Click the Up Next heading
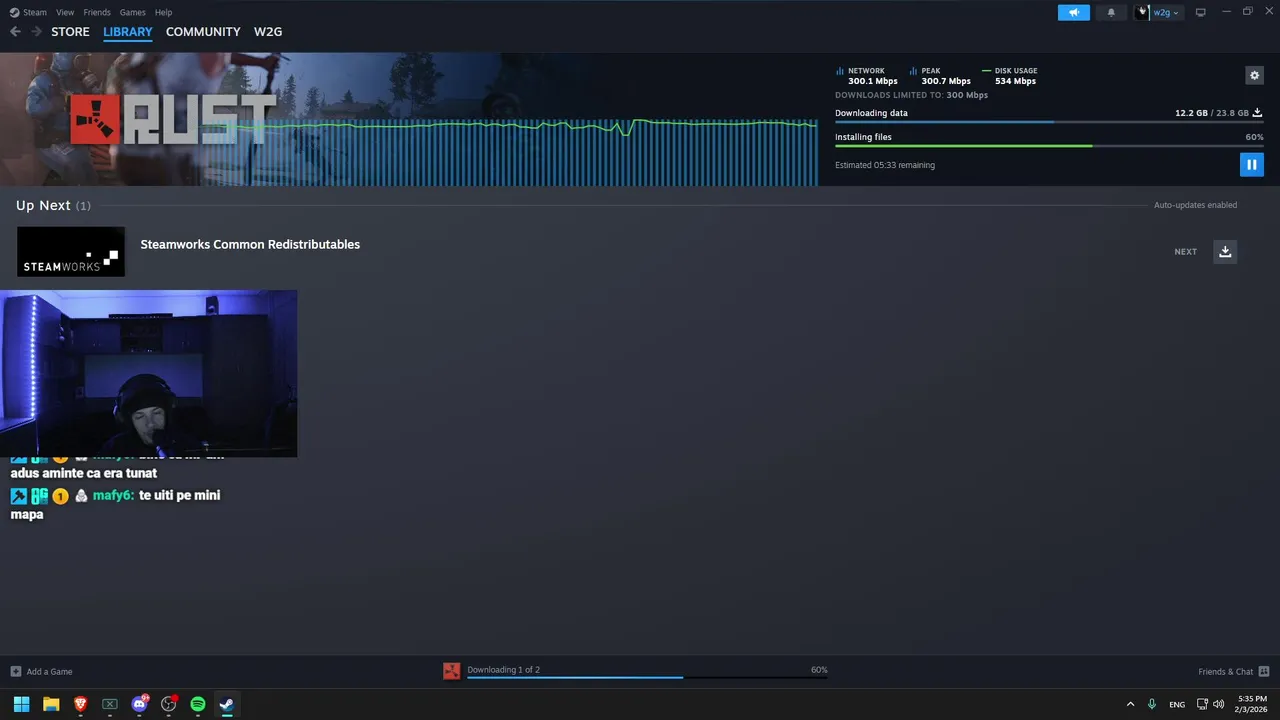Screen dimensions: 1280x720 [x=43, y=205]
